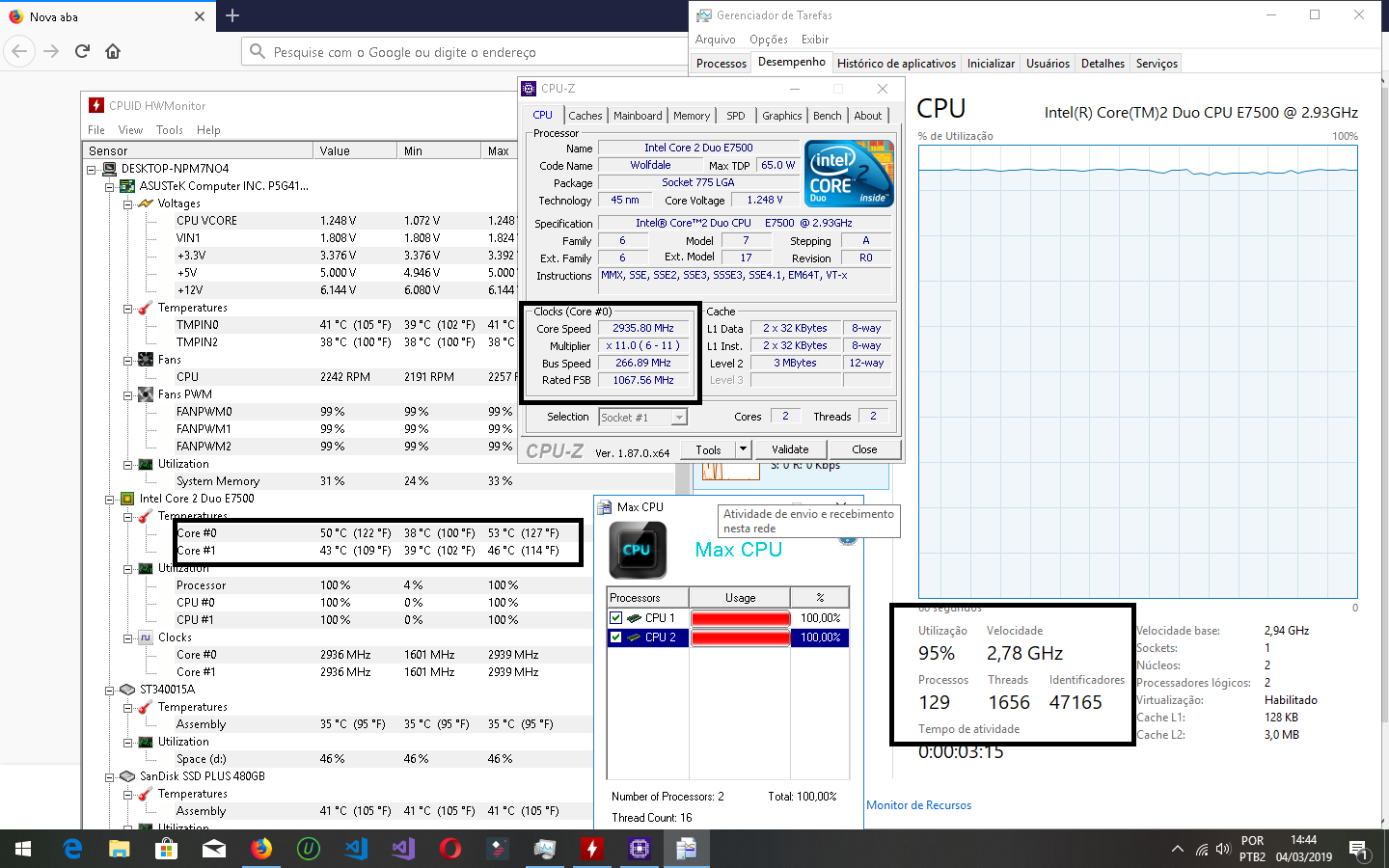Image resolution: width=1389 pixels, height=868 pixels.
Task: Click the Max CPU logo image
Action: click(638, 550)
